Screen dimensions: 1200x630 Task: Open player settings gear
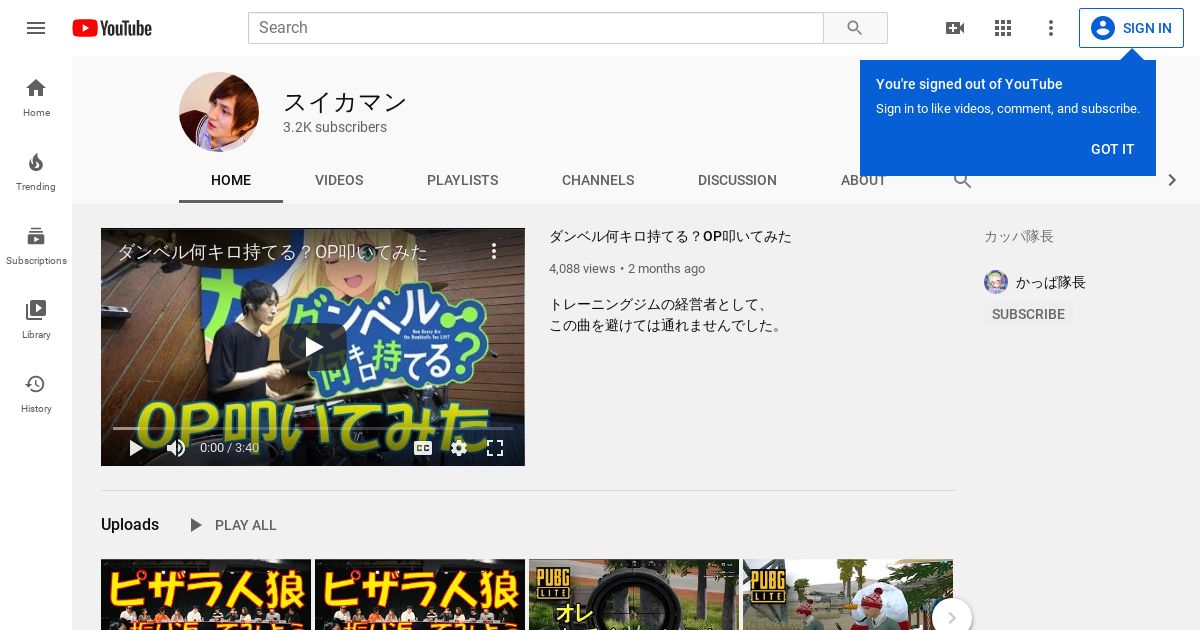[x=459, y=448]
